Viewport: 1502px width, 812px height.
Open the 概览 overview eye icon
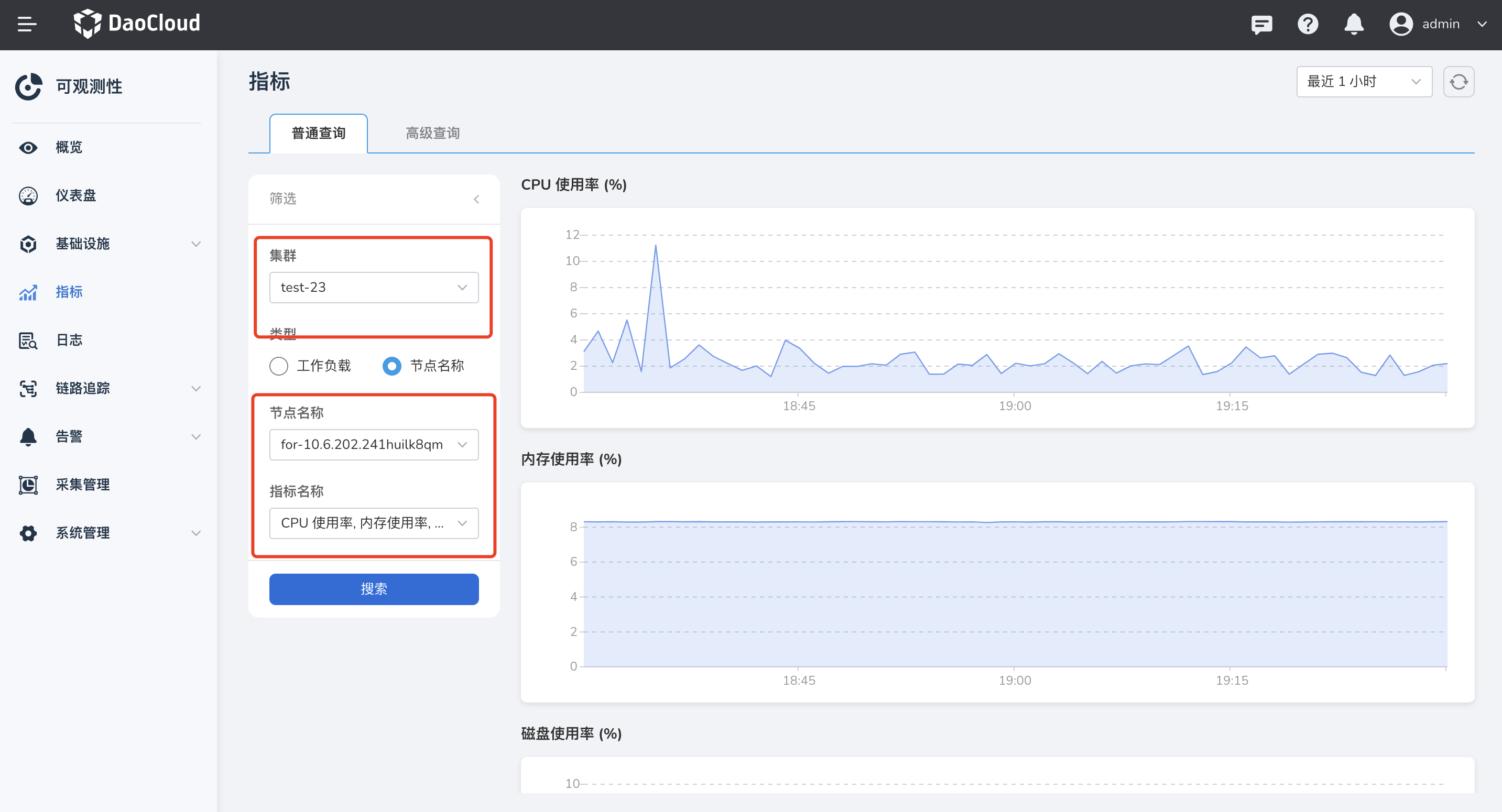tap(28, 148)
